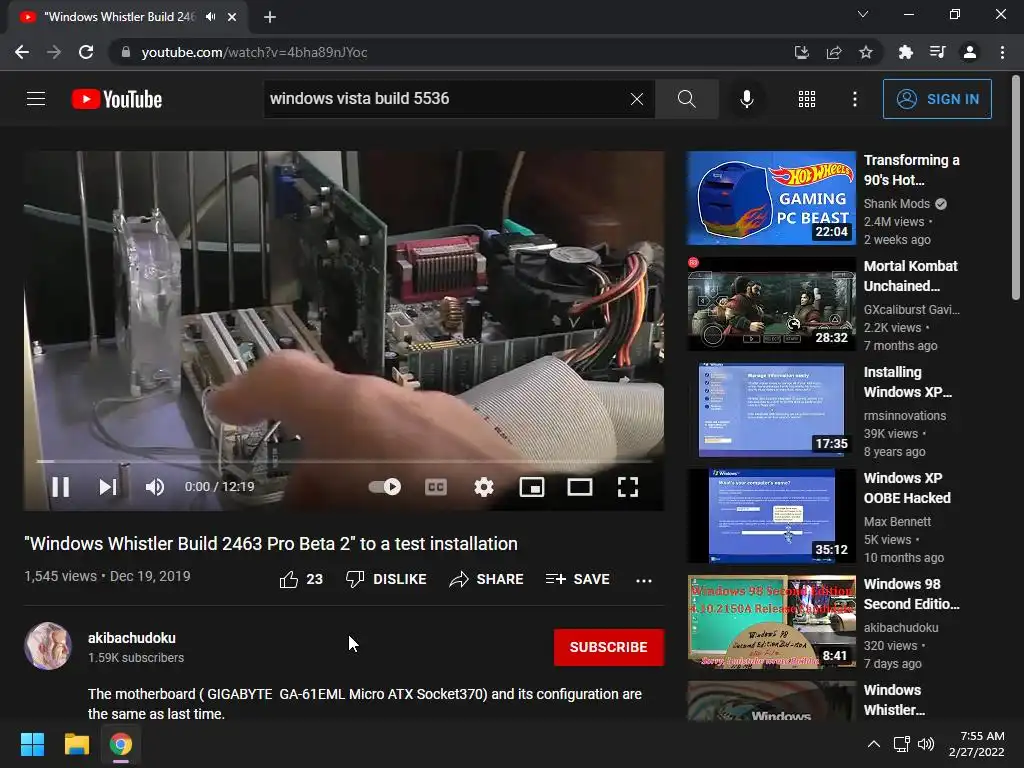Open the tab search chevron
The image size is (1024, 768).
(x=863, y=14)
